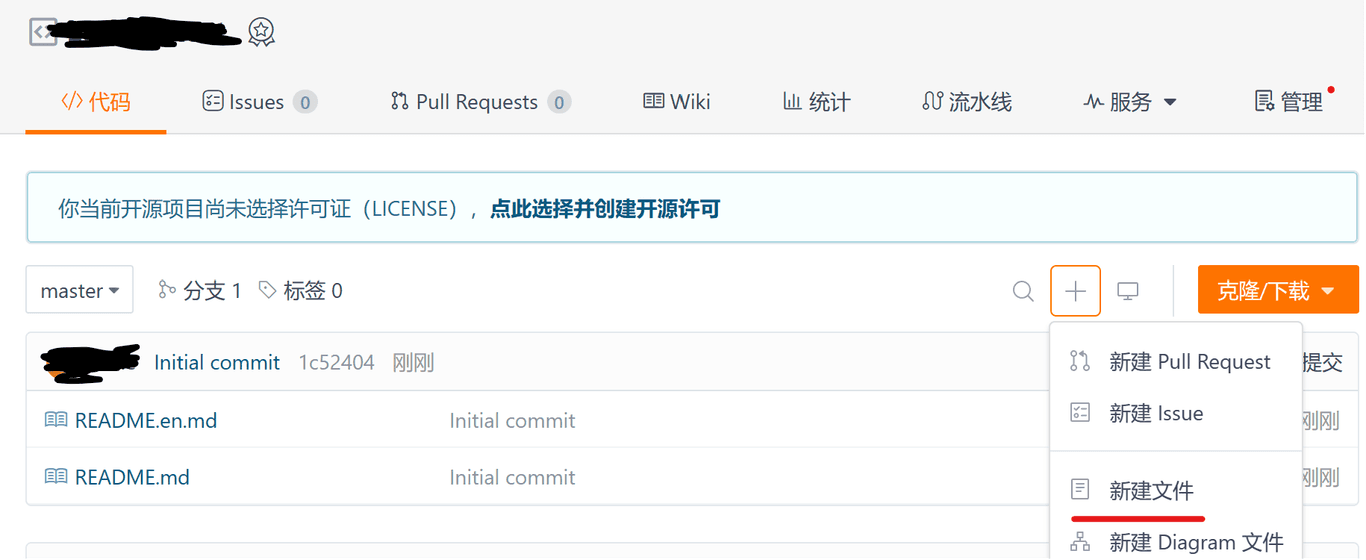
Task: Go to the Wiki tab
Action: [x=677, y=102]
